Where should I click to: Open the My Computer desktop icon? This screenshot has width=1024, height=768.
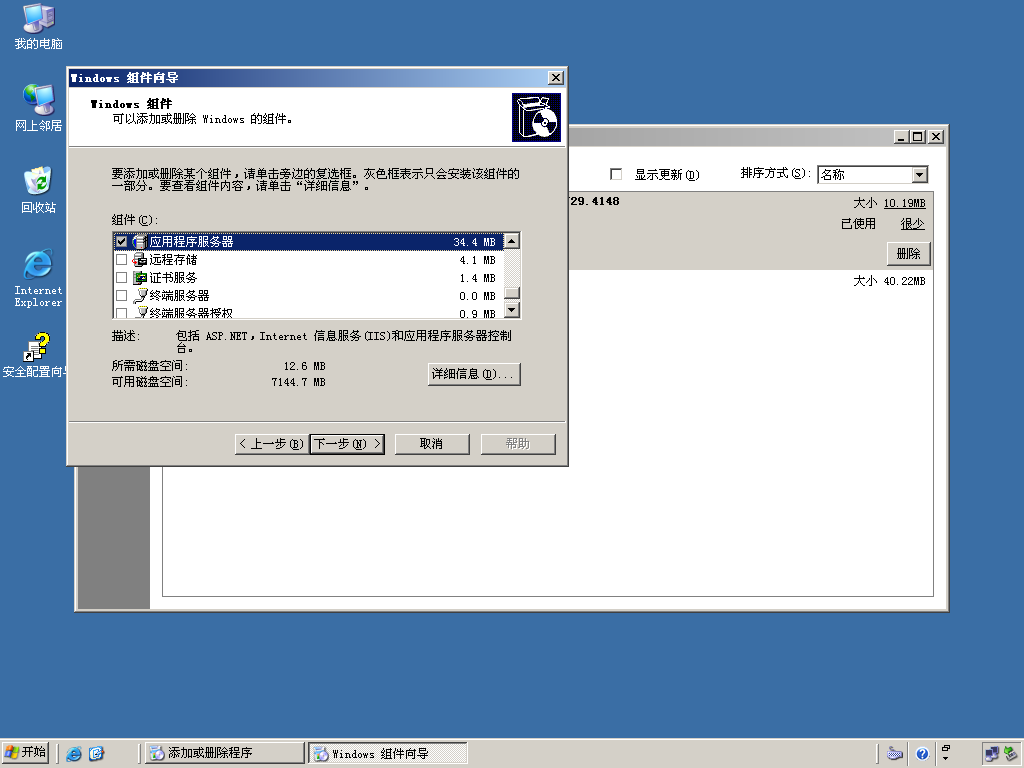pos(39,26)
